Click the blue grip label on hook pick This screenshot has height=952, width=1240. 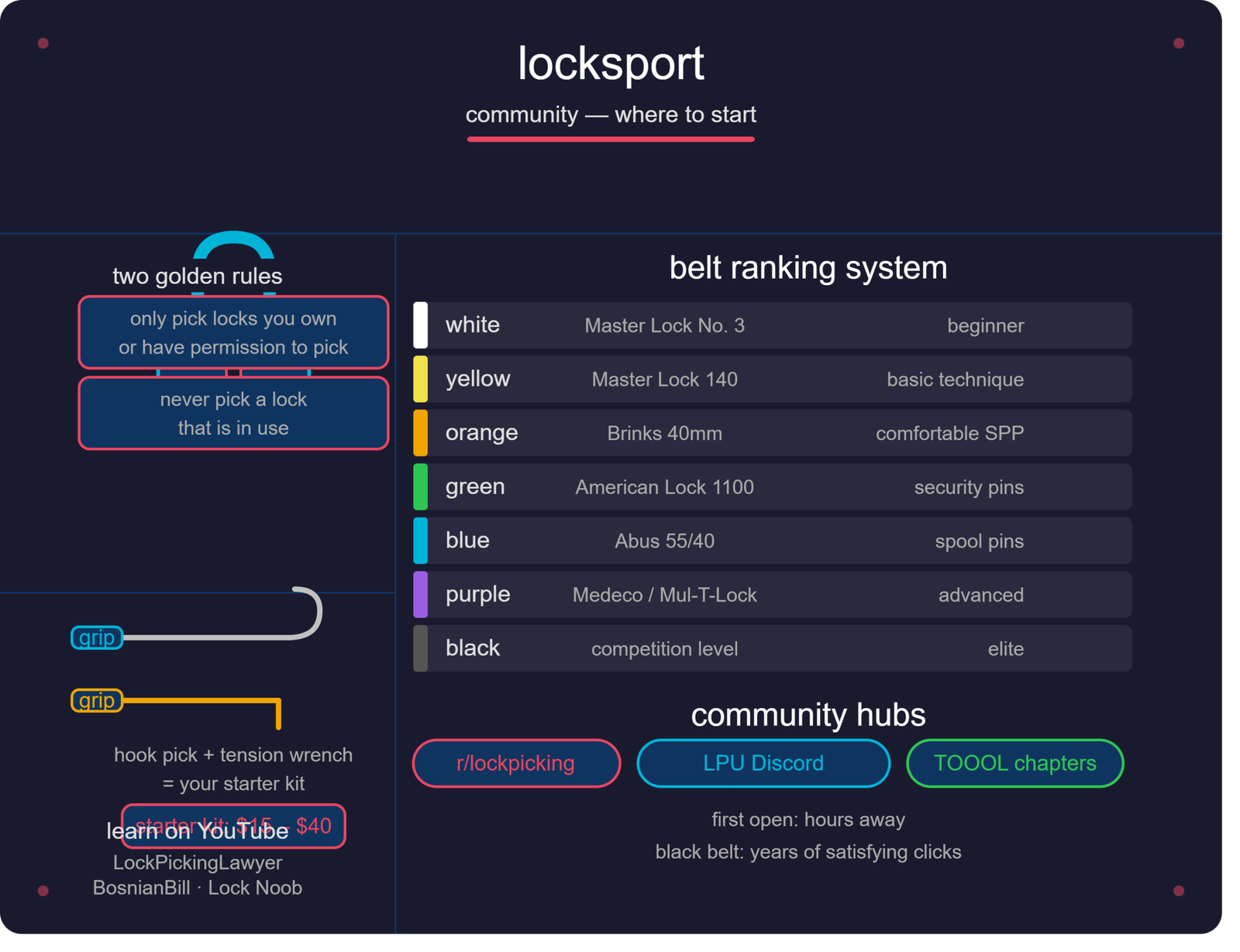tap(97, 638)
